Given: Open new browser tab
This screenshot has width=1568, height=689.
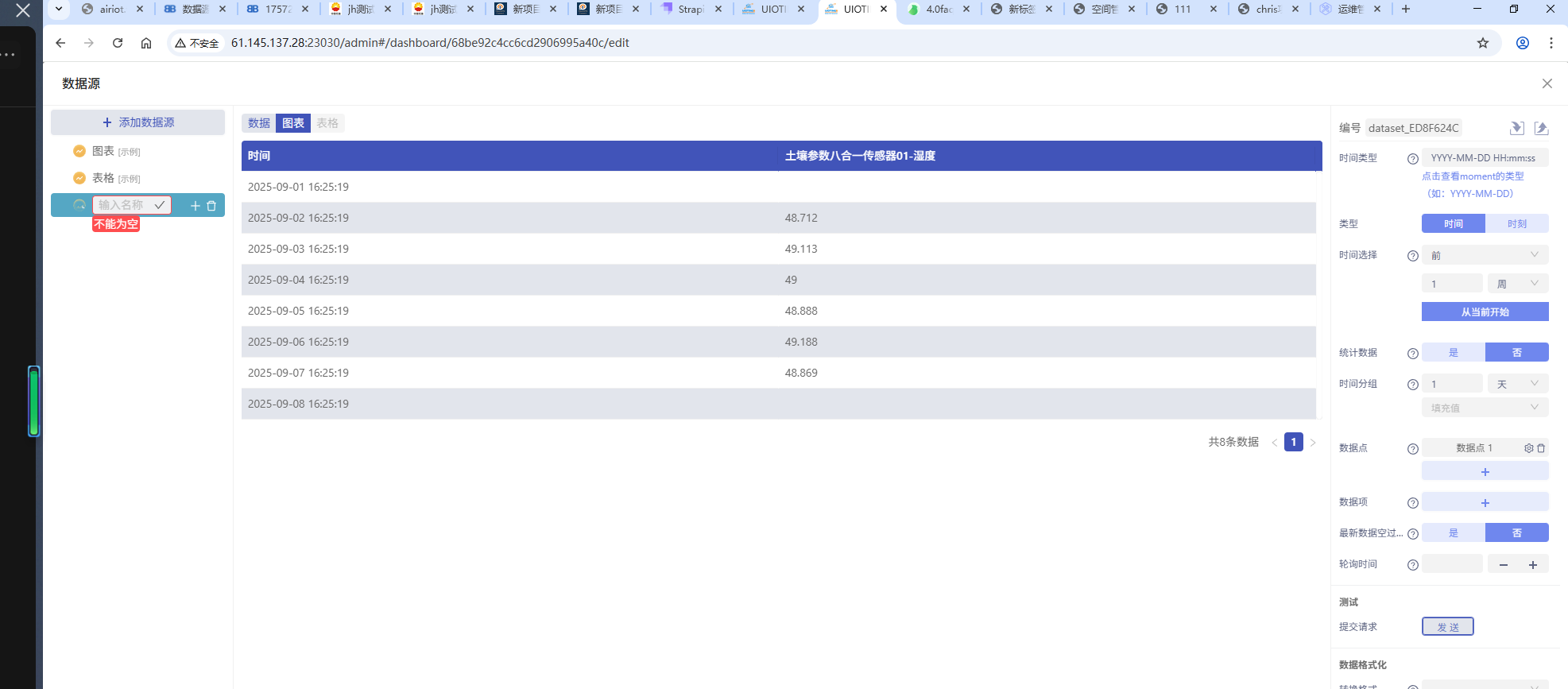Looking at the screenshot, I should point(1406,9).
